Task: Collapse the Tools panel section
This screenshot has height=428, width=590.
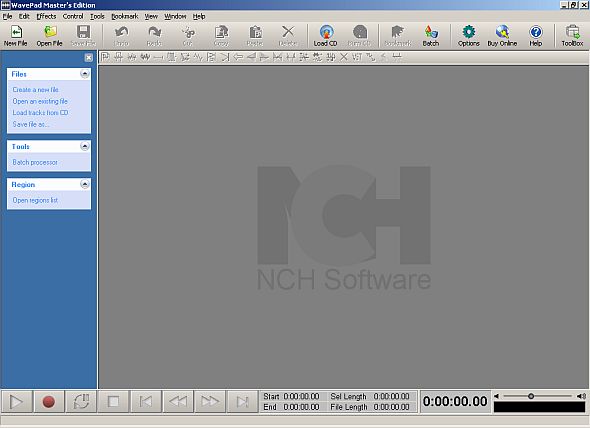Action: click(x=85, y=146)
